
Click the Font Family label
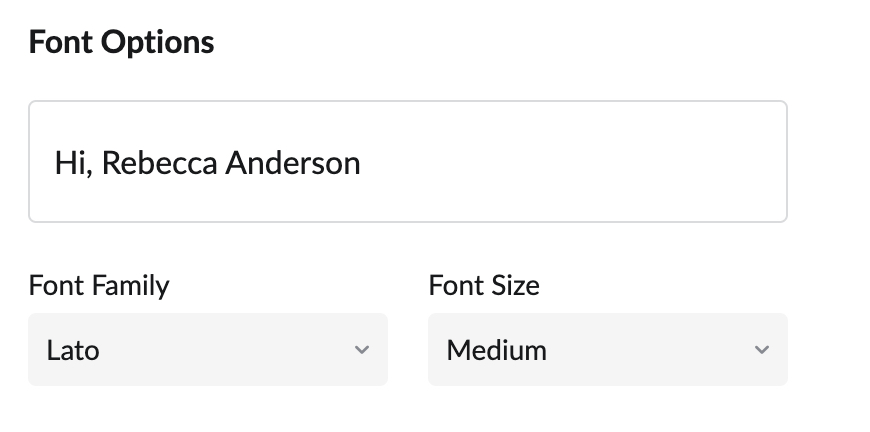pos(99,286)
